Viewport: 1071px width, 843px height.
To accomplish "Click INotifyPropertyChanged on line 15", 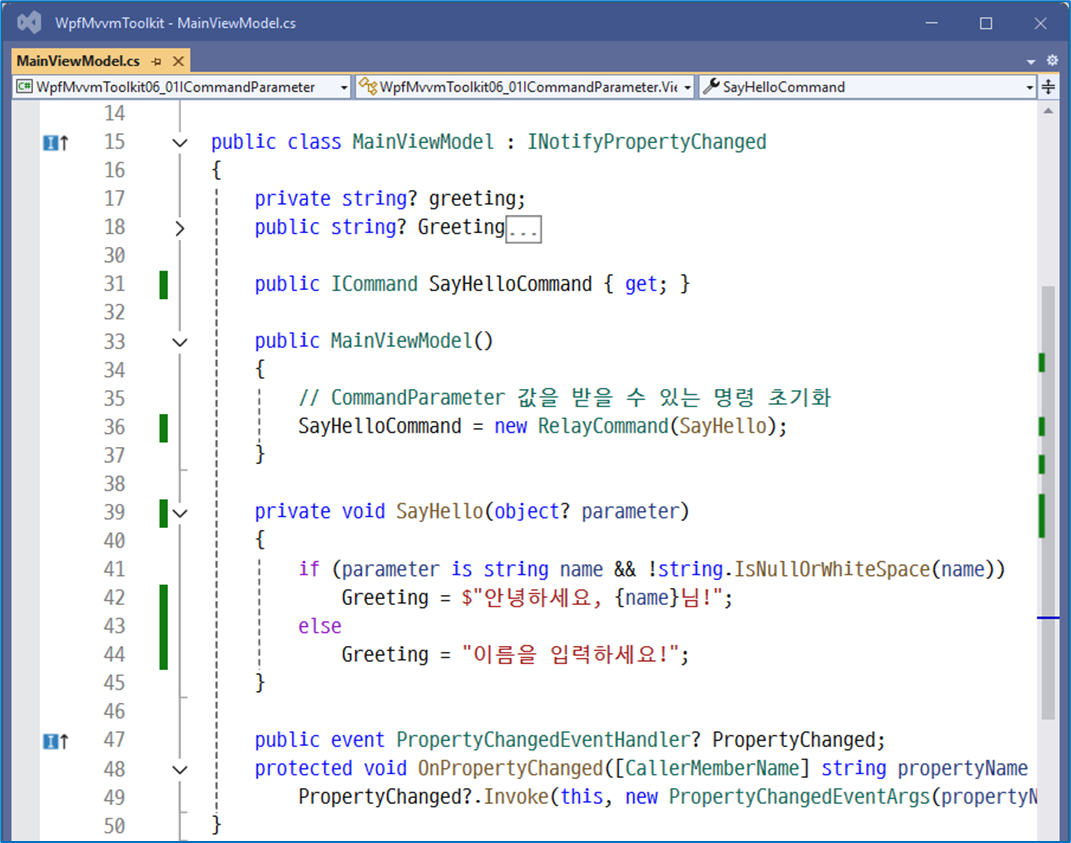I will pyautogui.click(x=646, y=141).
